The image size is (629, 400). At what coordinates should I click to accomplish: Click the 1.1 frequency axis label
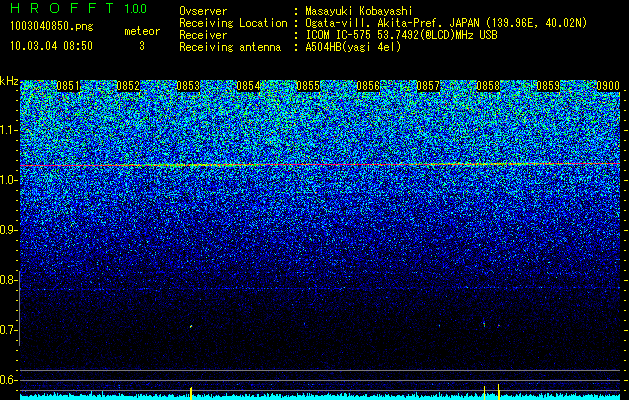(8, 130)
